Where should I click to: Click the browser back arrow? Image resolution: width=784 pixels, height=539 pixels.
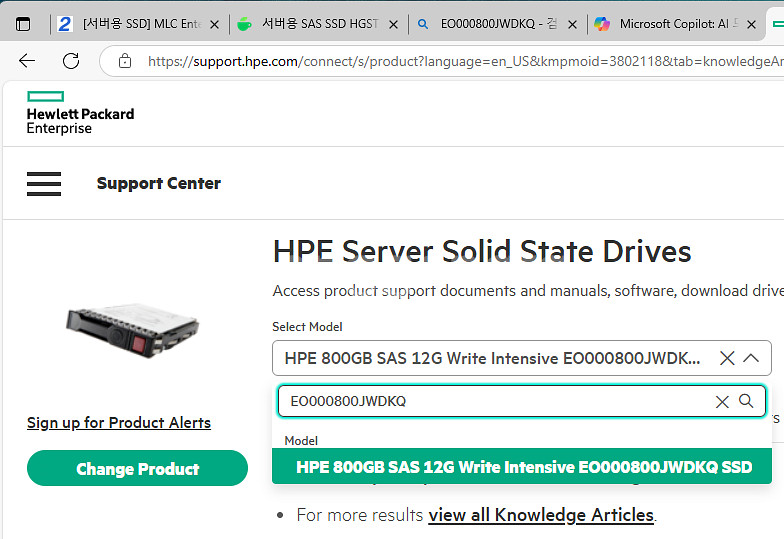(27, 61)
